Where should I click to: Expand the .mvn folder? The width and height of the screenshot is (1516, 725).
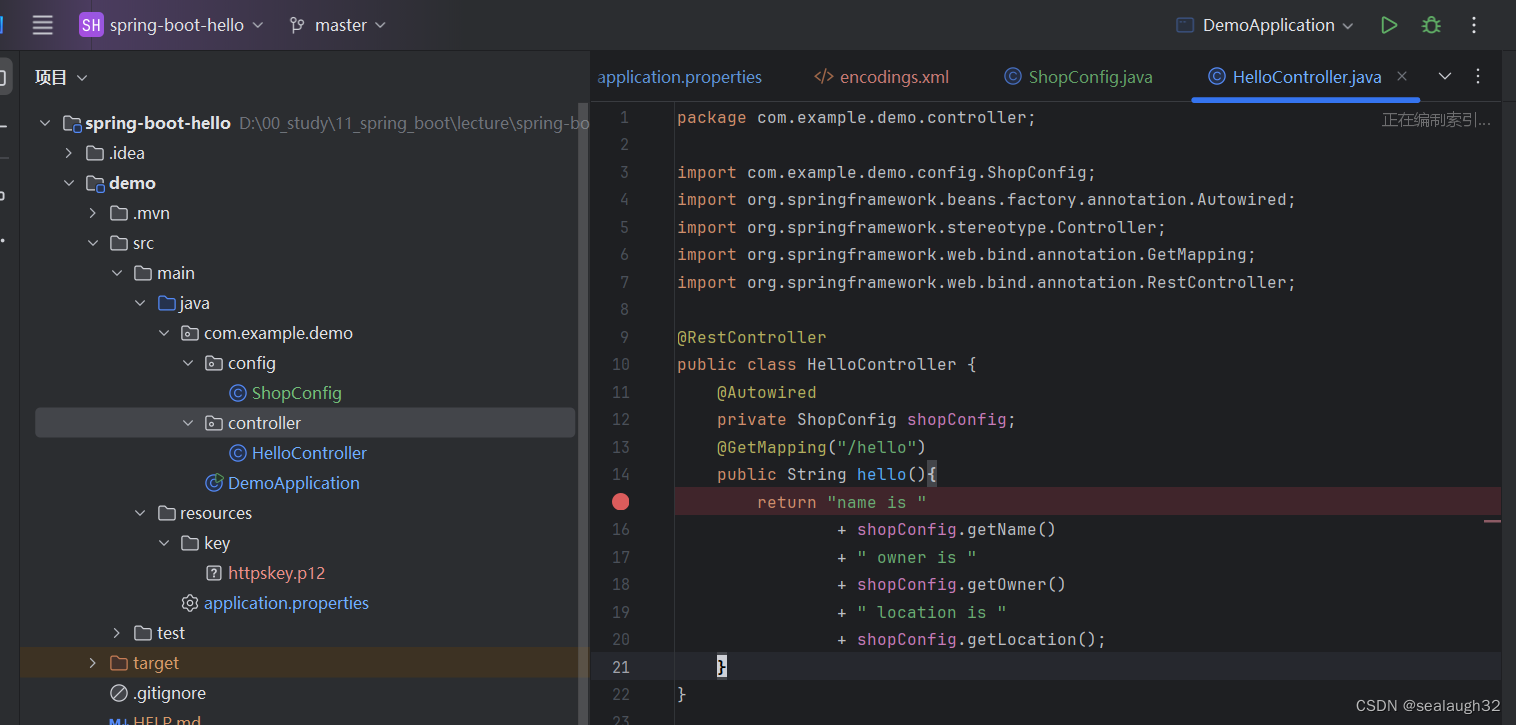(x=92, y=213)
